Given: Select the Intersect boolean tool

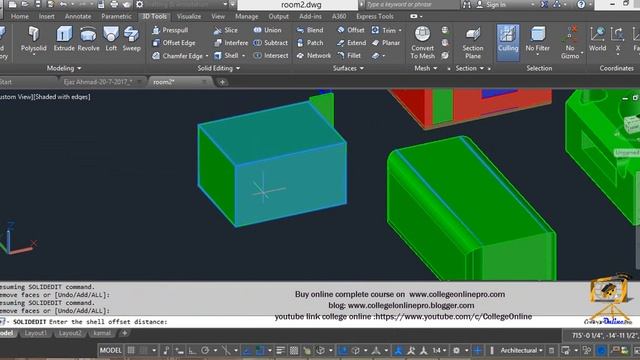Looking at the screenshot, I should coord(271,56).
